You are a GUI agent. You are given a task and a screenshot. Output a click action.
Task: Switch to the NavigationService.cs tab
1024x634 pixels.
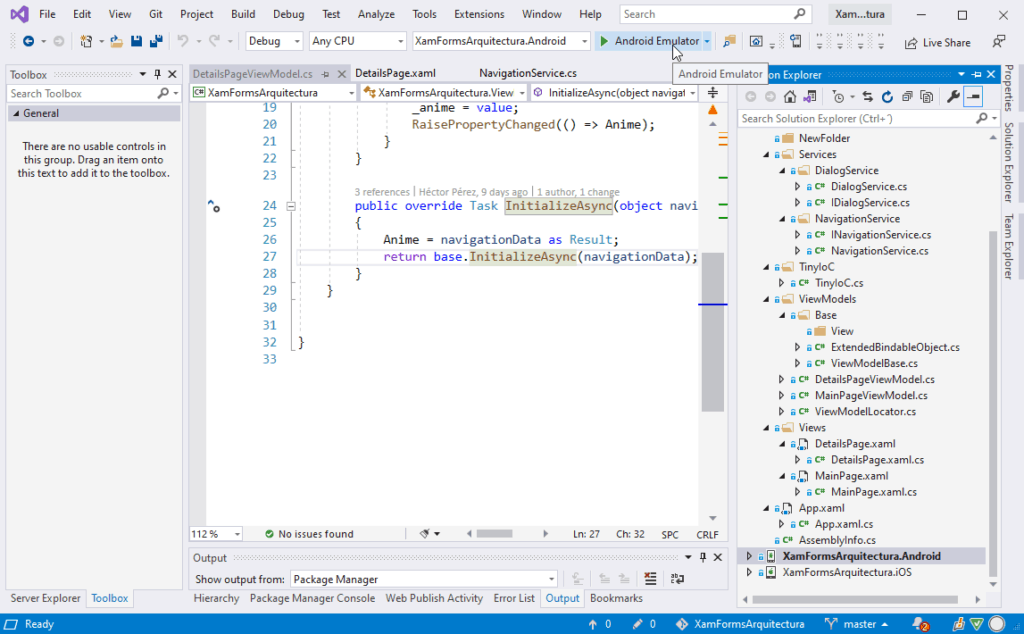point(528,73)
